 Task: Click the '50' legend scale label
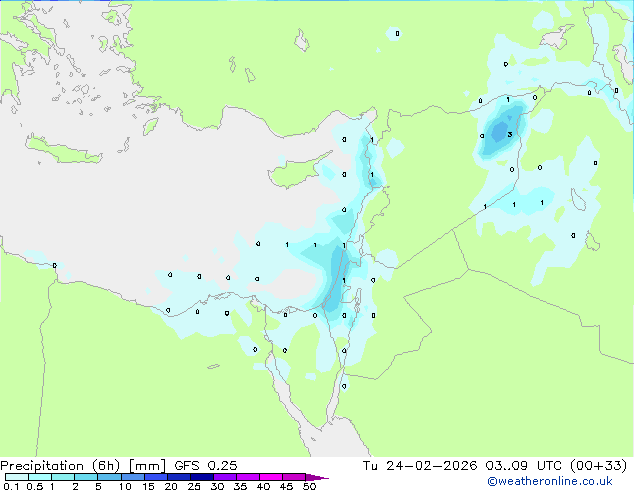click(x=309, y=486)
